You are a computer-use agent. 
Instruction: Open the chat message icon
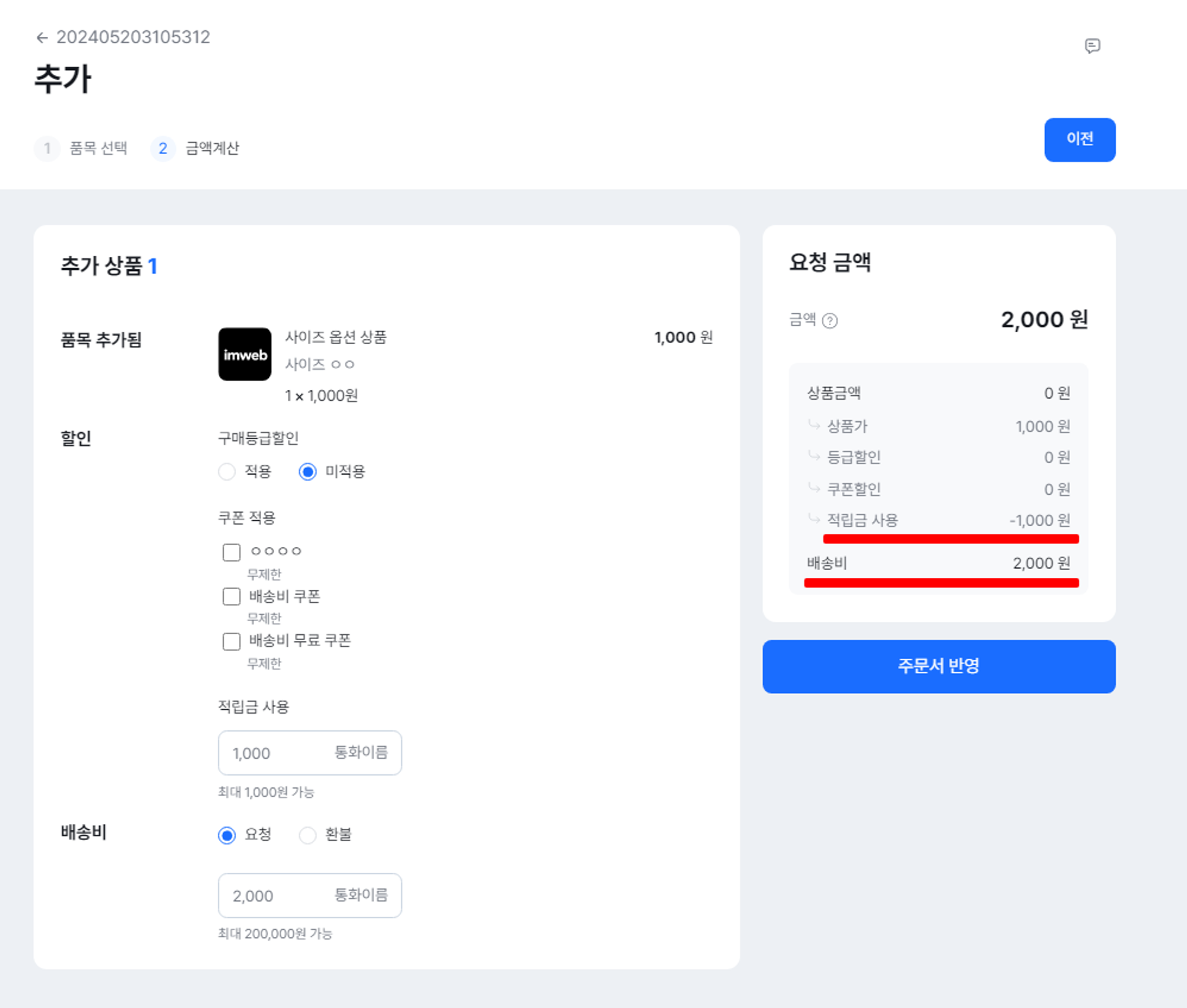click(1092, 46)
